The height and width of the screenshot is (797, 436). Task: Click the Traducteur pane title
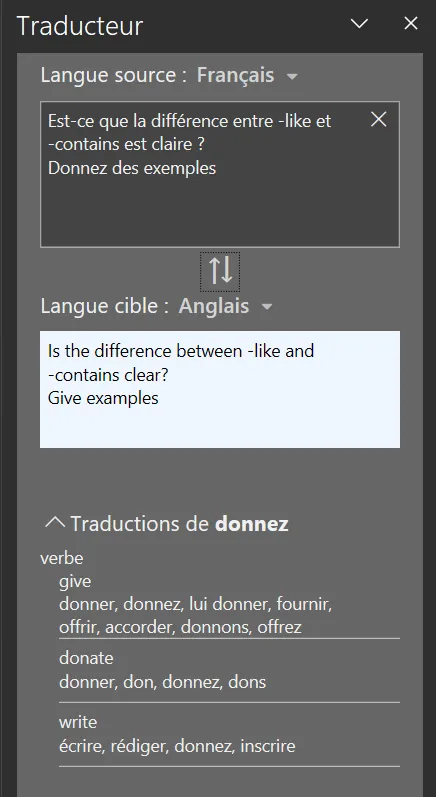[80, 25]
